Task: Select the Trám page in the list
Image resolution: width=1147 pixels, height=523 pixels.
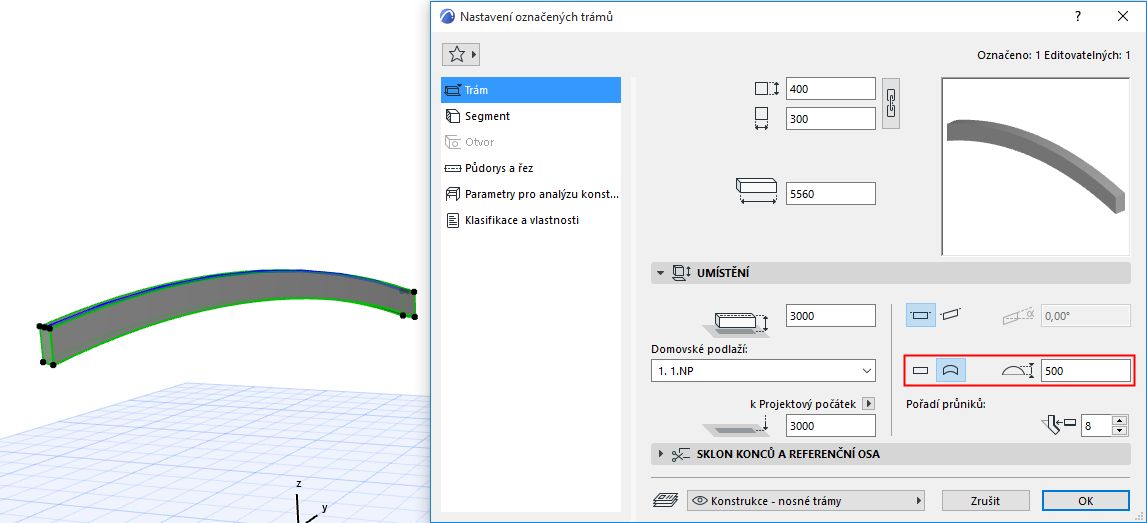Action: point(531,90)
